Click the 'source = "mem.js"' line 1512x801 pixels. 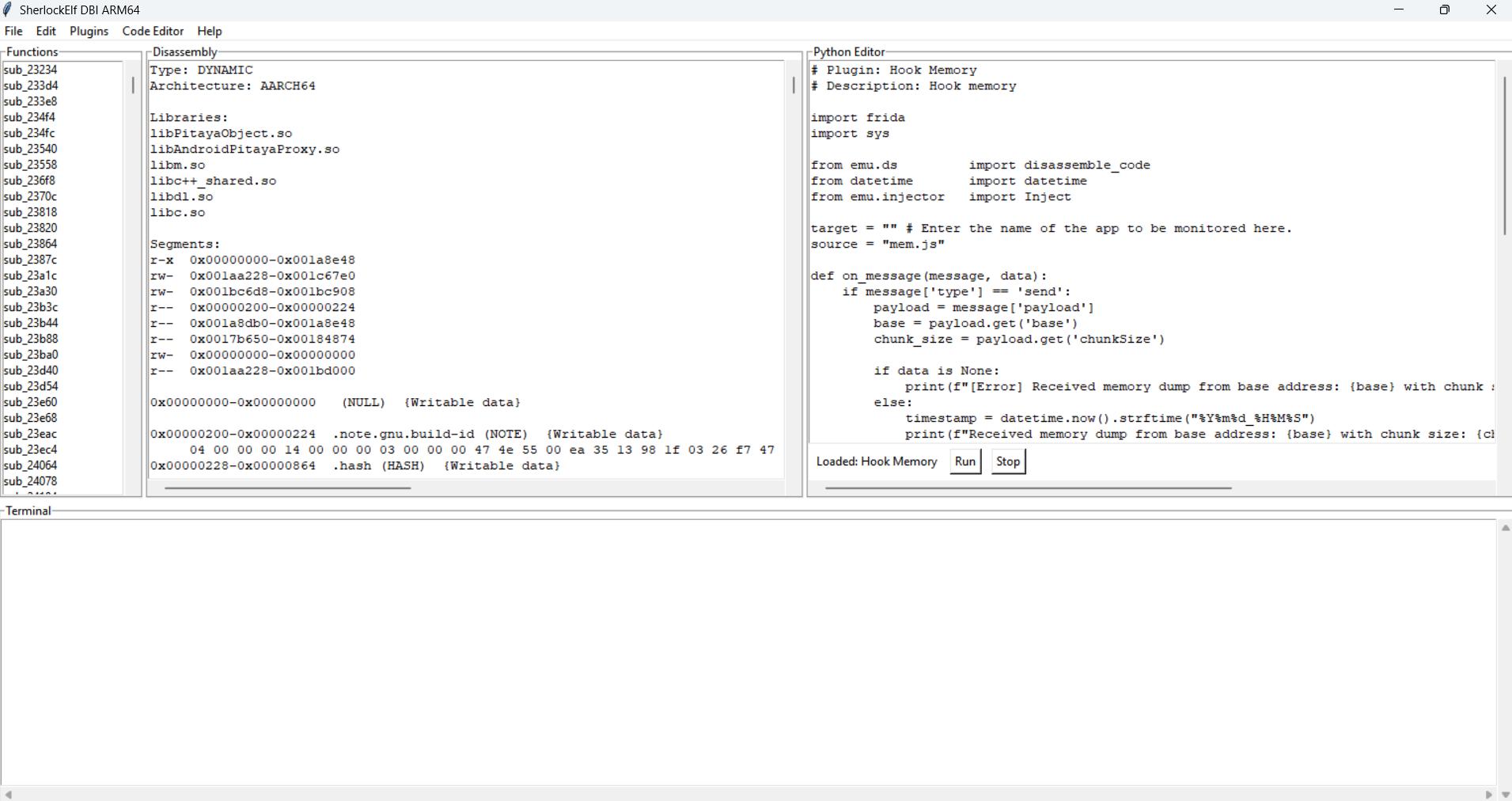[x=877, y=244]
